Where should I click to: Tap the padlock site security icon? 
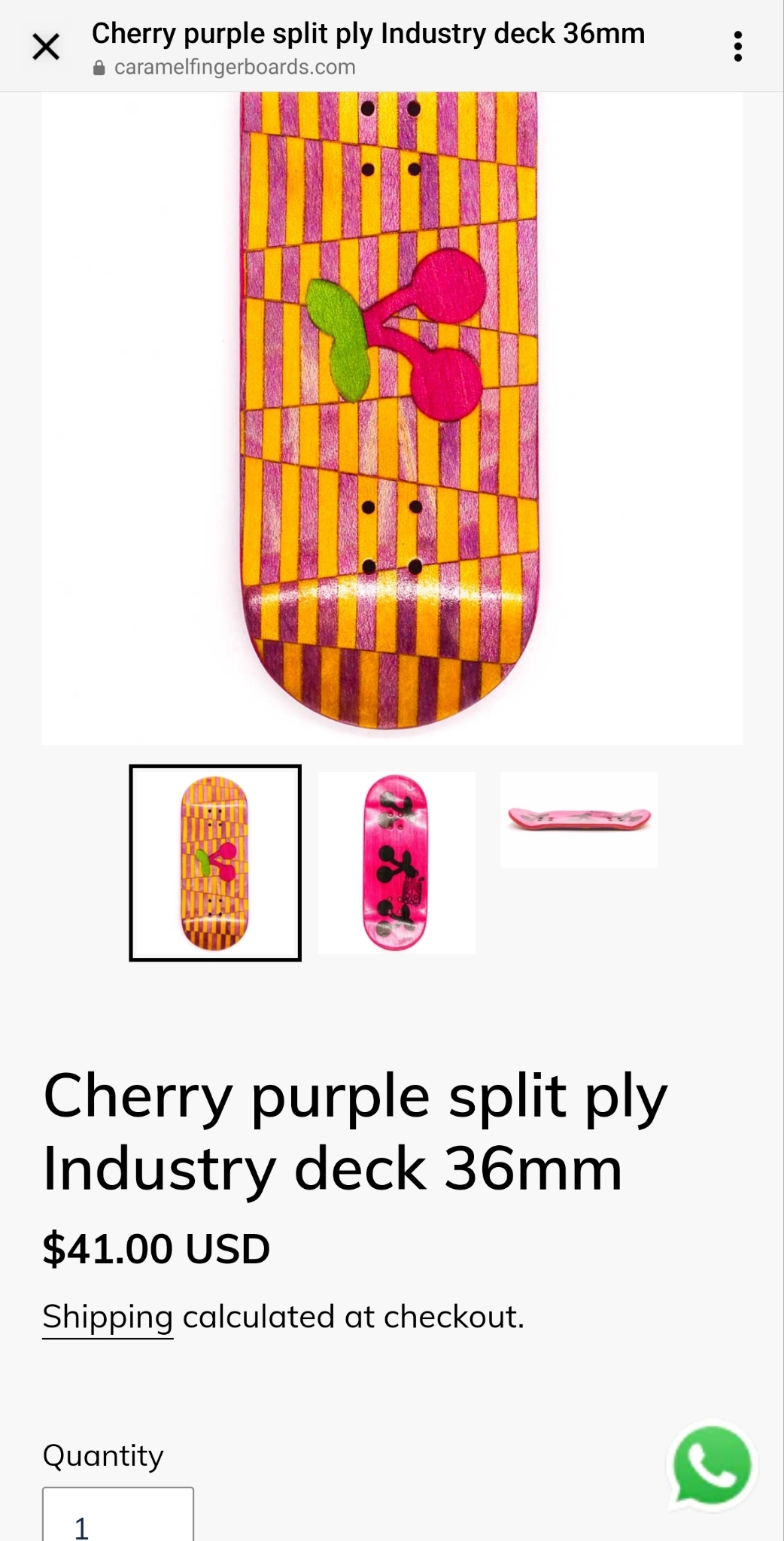[x=99, y=68]
